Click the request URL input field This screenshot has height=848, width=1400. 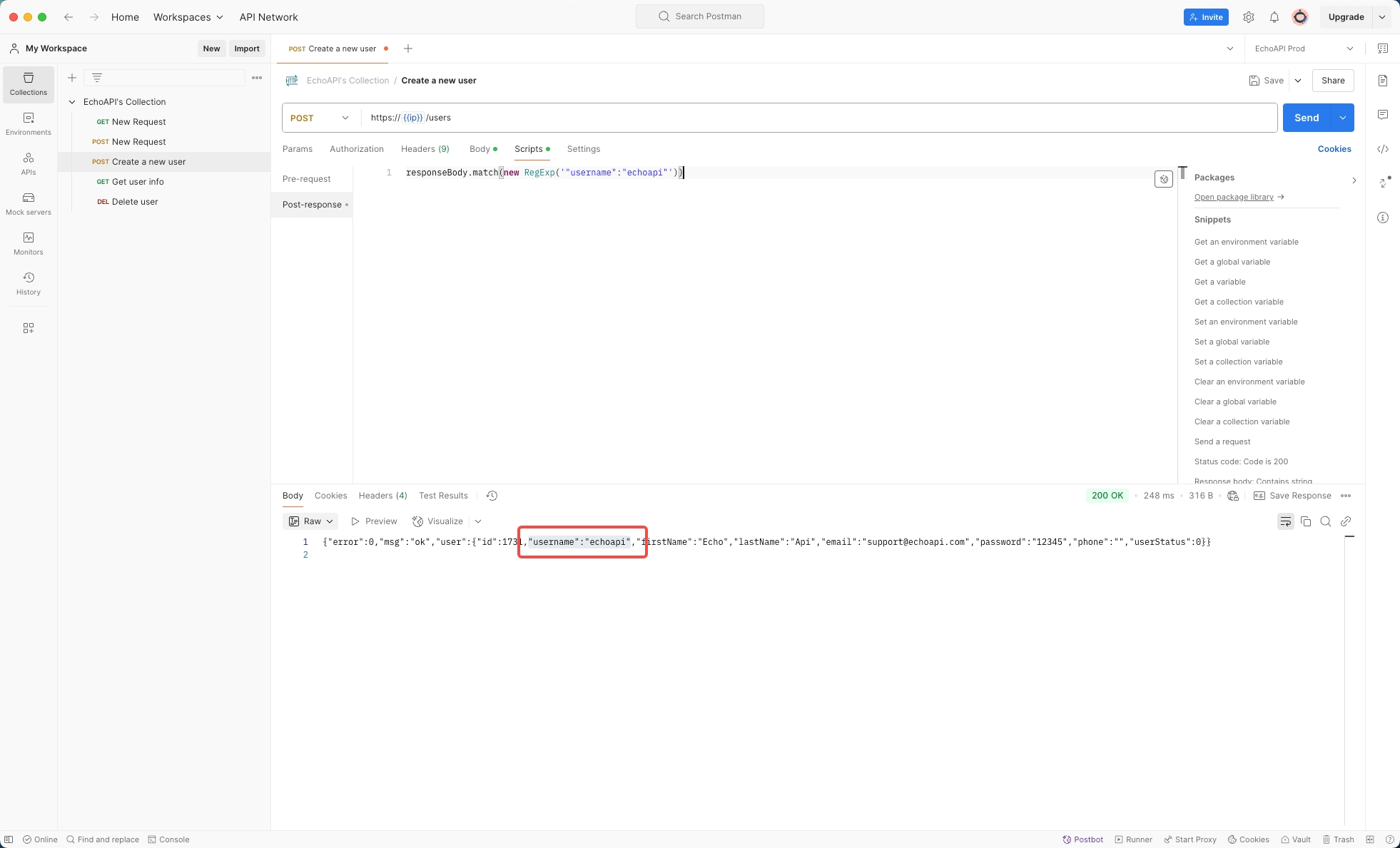819,118
